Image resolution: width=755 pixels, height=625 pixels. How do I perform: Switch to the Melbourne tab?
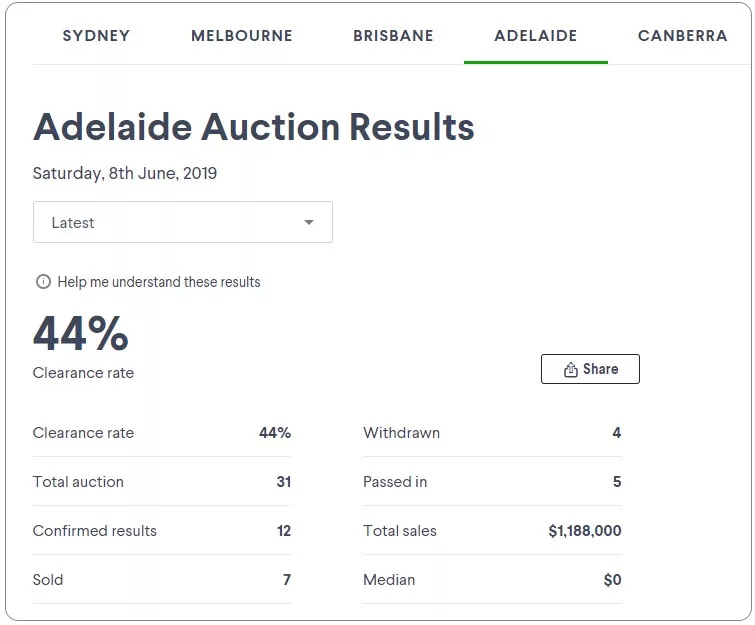tap(242, 36)
